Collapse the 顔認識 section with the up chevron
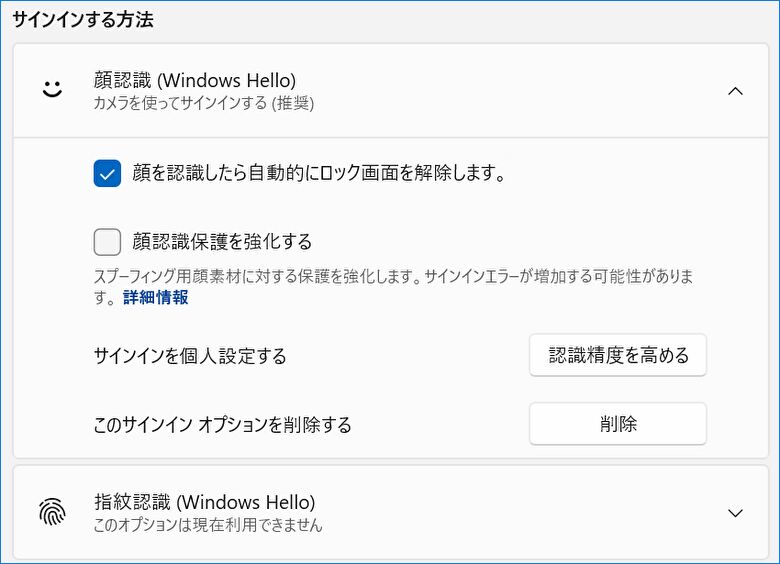This screenshot has width=780, height=564. [735, 91]
